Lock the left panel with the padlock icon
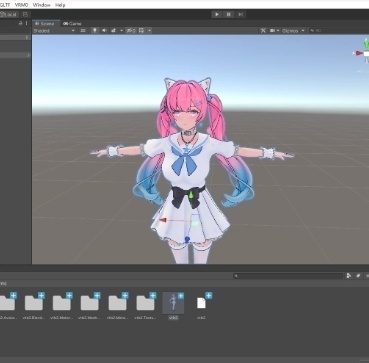 (x=21, y=23)
